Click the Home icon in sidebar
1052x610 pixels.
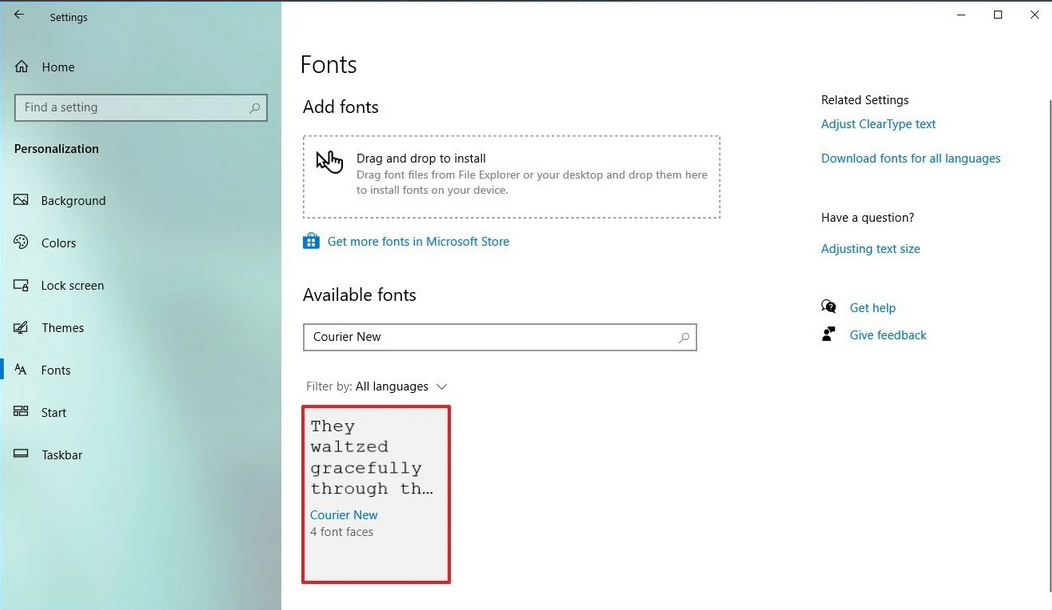click(x=21, y=67)
